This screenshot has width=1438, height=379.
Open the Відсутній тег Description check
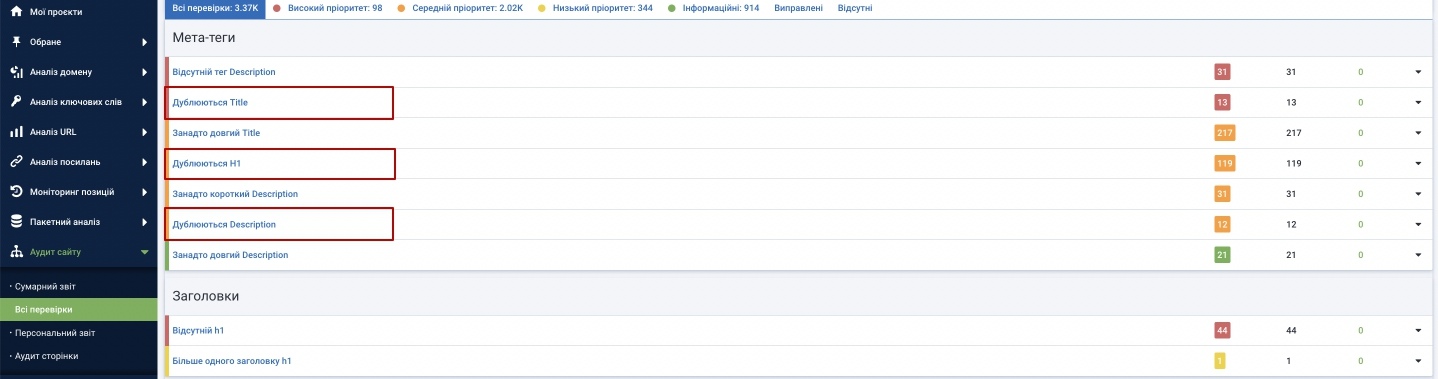click(x=224, y=72)
